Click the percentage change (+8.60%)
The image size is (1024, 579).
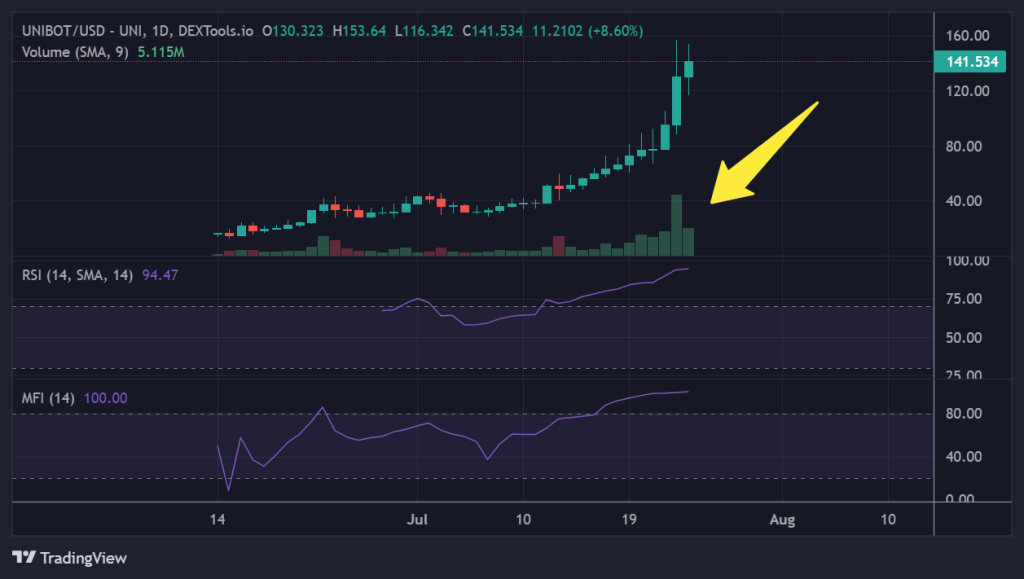[615, 31]
